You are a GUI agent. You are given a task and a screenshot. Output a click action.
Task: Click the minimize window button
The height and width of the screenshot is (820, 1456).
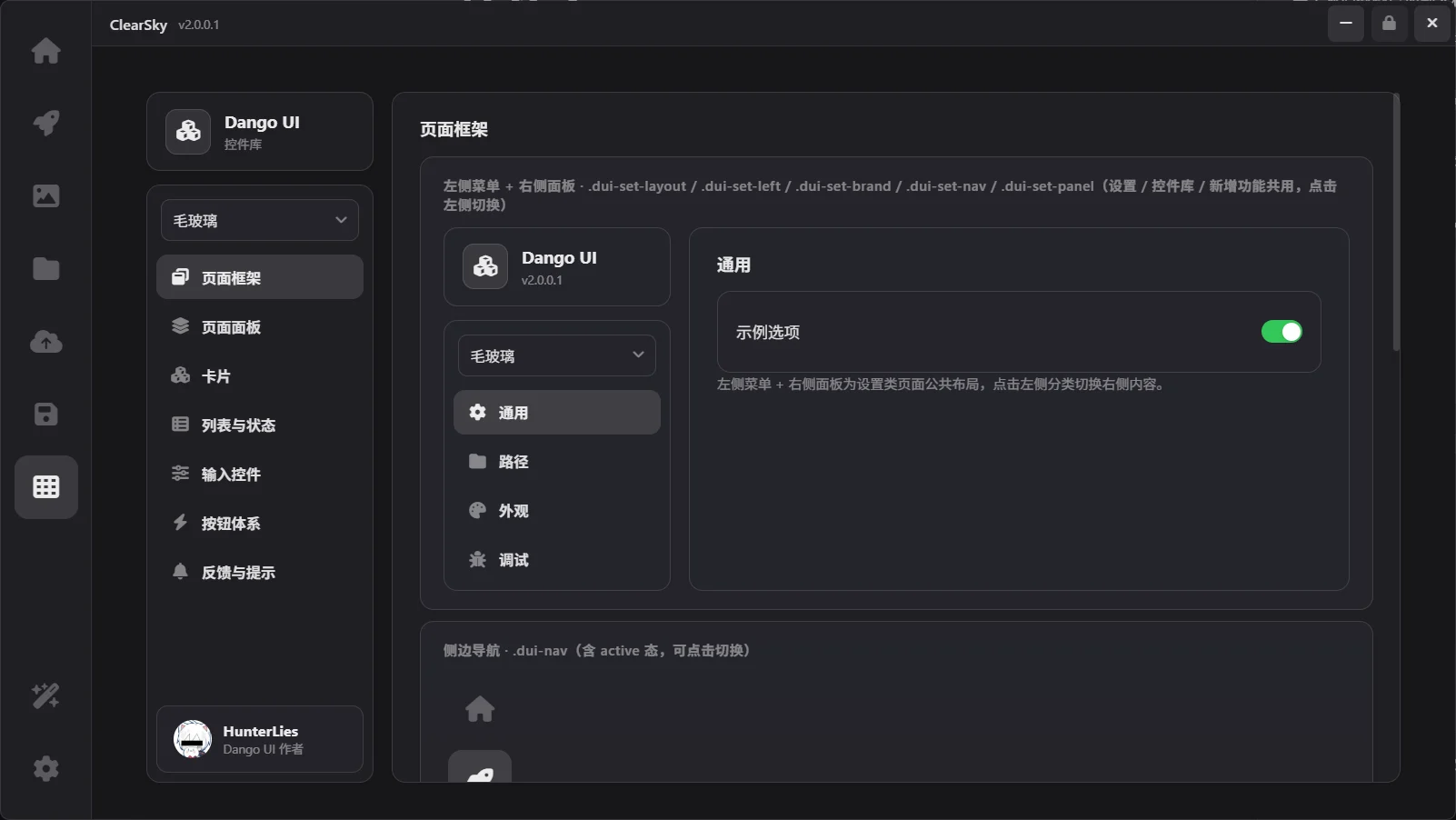pyautogui.click(x=1345, y=24)
